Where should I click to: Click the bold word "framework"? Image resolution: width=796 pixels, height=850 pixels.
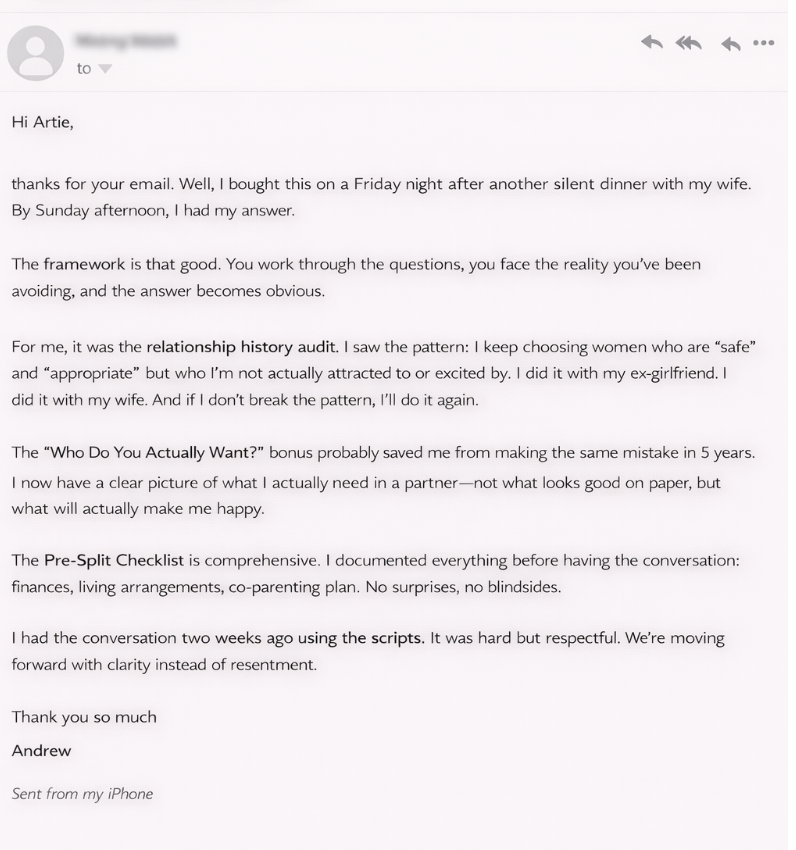84,265
